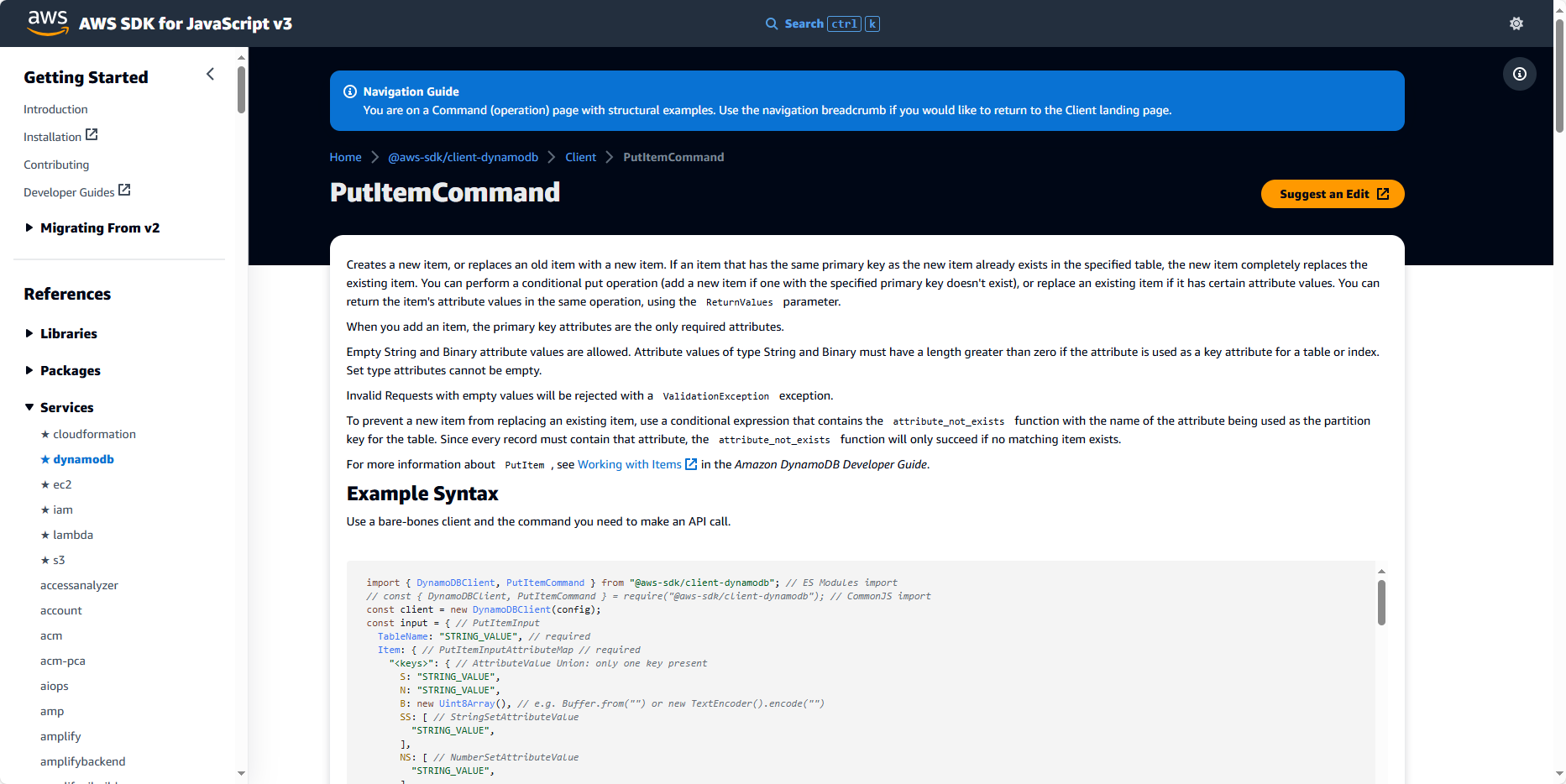Image resolution: width=1566 pixels, height=784 pixels.
Task: Open @aws-sdk/client-dynamodb breadcrumb link
Action: pos(463,158)
